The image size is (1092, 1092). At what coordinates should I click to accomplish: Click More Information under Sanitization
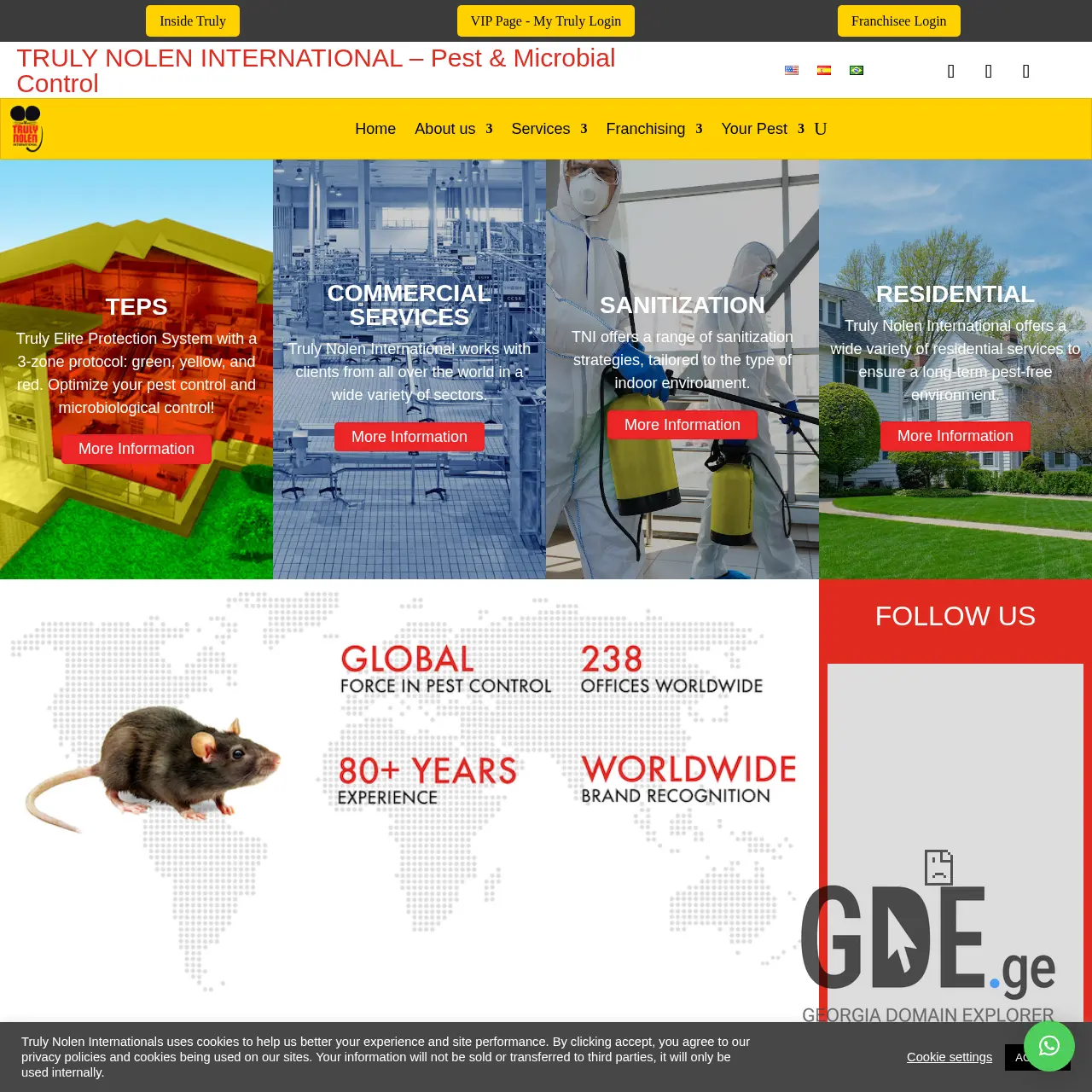coord(682,425)
